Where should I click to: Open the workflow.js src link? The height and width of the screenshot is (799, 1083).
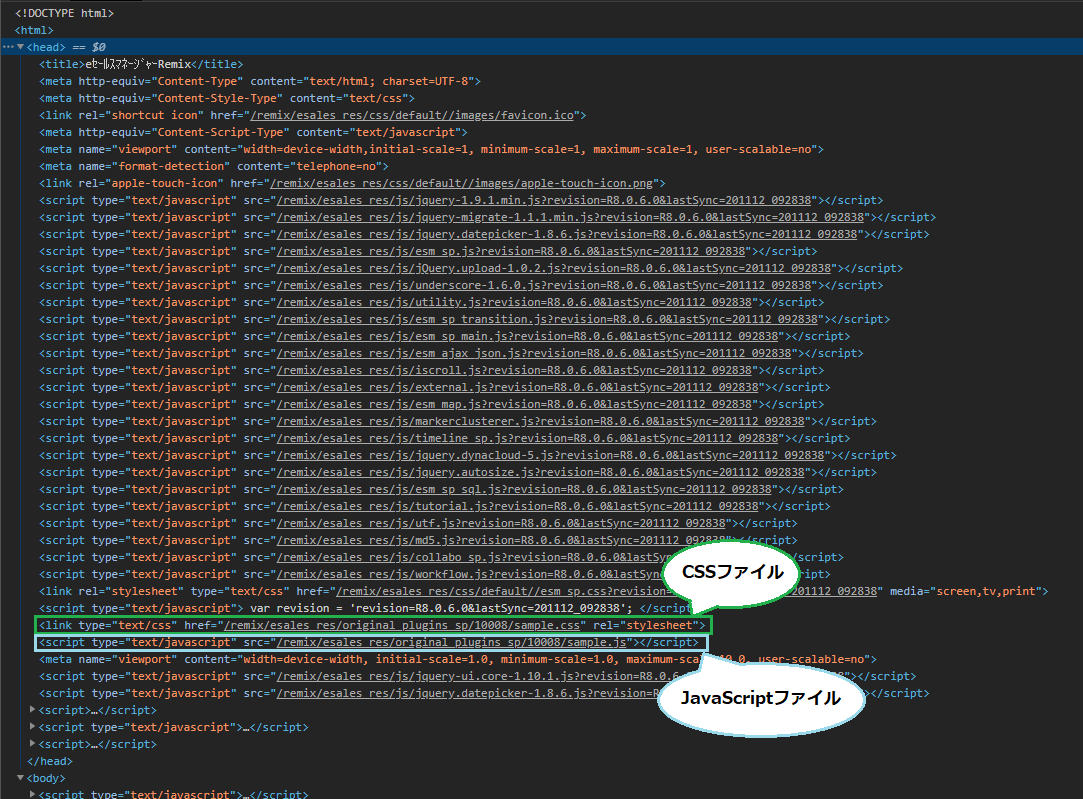(x=470, y=574)
